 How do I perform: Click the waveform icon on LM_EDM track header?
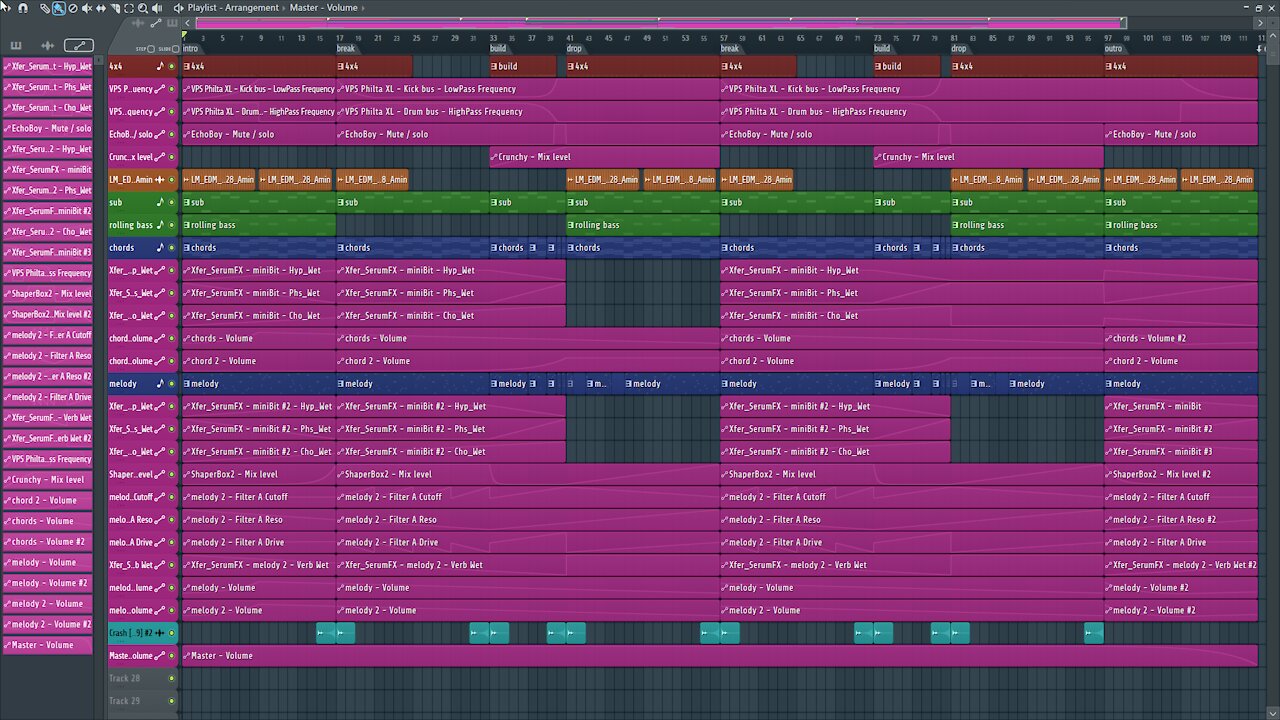tap(160, 180)
